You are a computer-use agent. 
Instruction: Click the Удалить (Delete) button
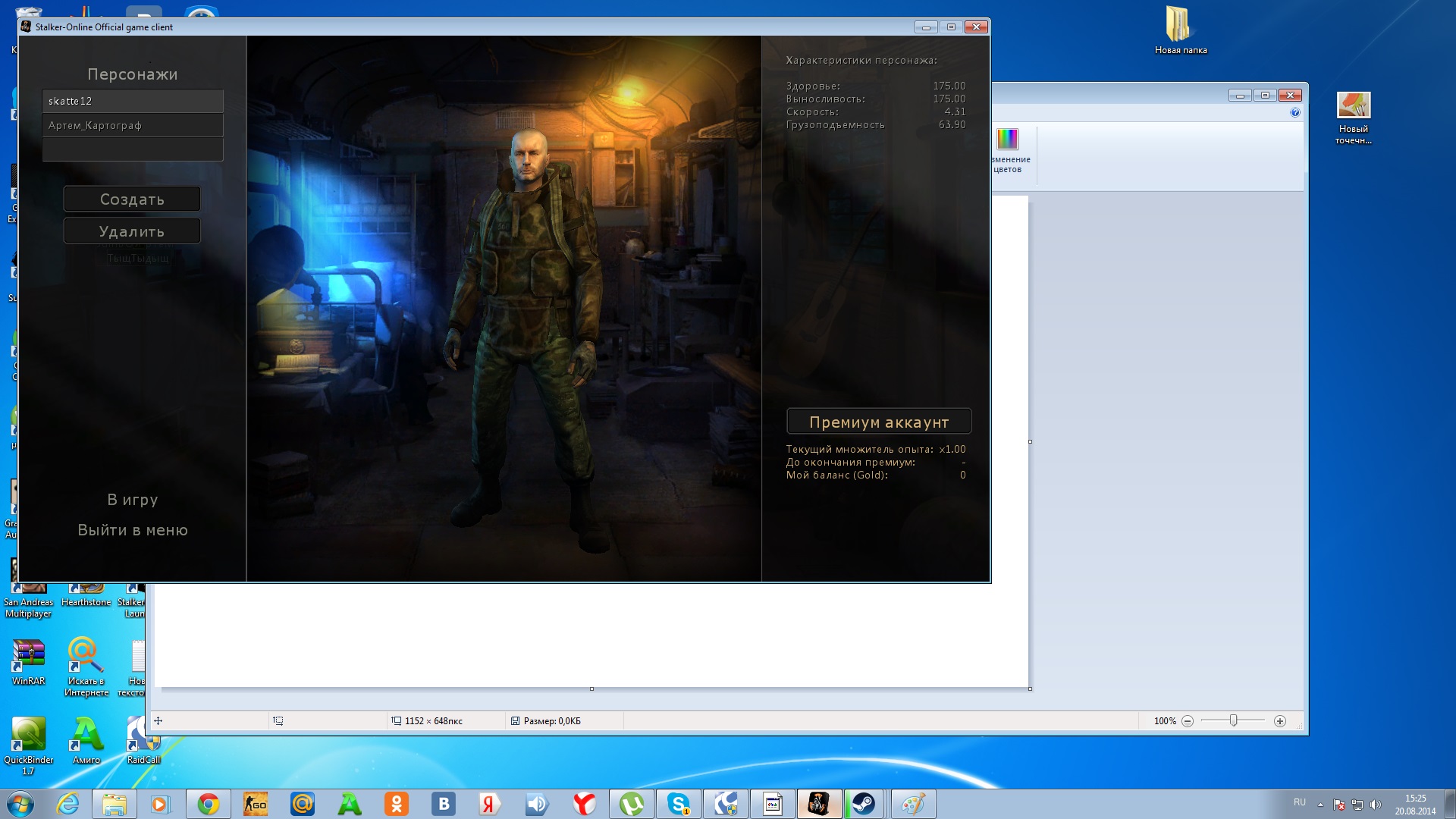132,231
